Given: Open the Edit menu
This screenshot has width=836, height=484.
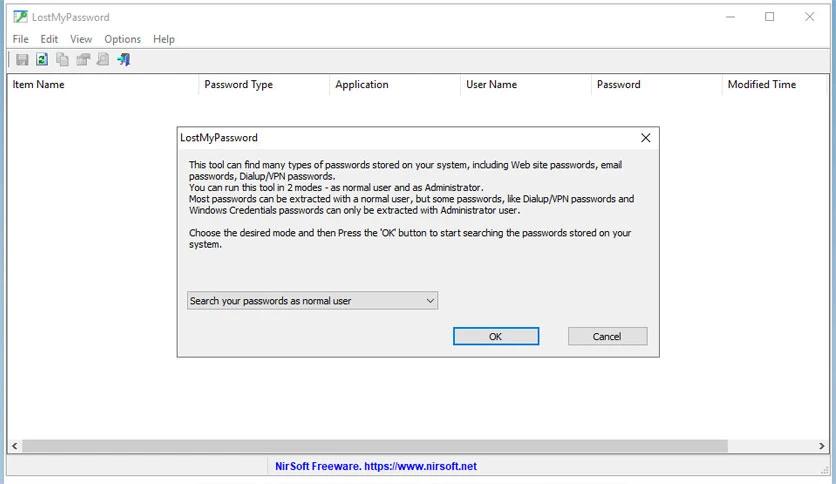Looking at the screenshot, I should click(49, 39).
